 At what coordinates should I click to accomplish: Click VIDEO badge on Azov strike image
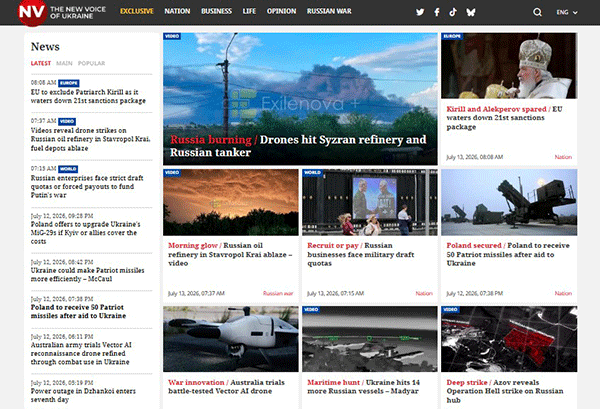tap(450, 310)
